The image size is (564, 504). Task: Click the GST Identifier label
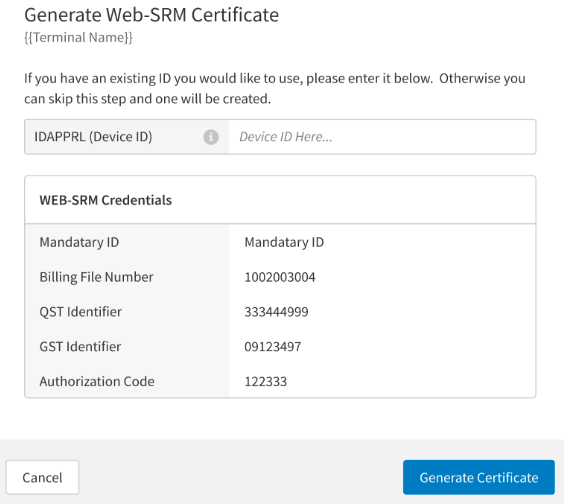click(x=80, y=347)
